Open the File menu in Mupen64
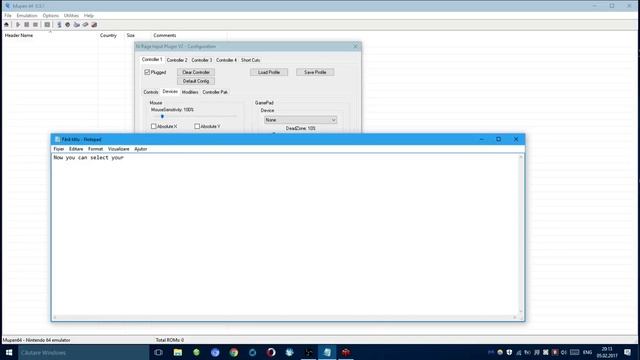Viewport: 640px width, 360px height. point(8,16)
